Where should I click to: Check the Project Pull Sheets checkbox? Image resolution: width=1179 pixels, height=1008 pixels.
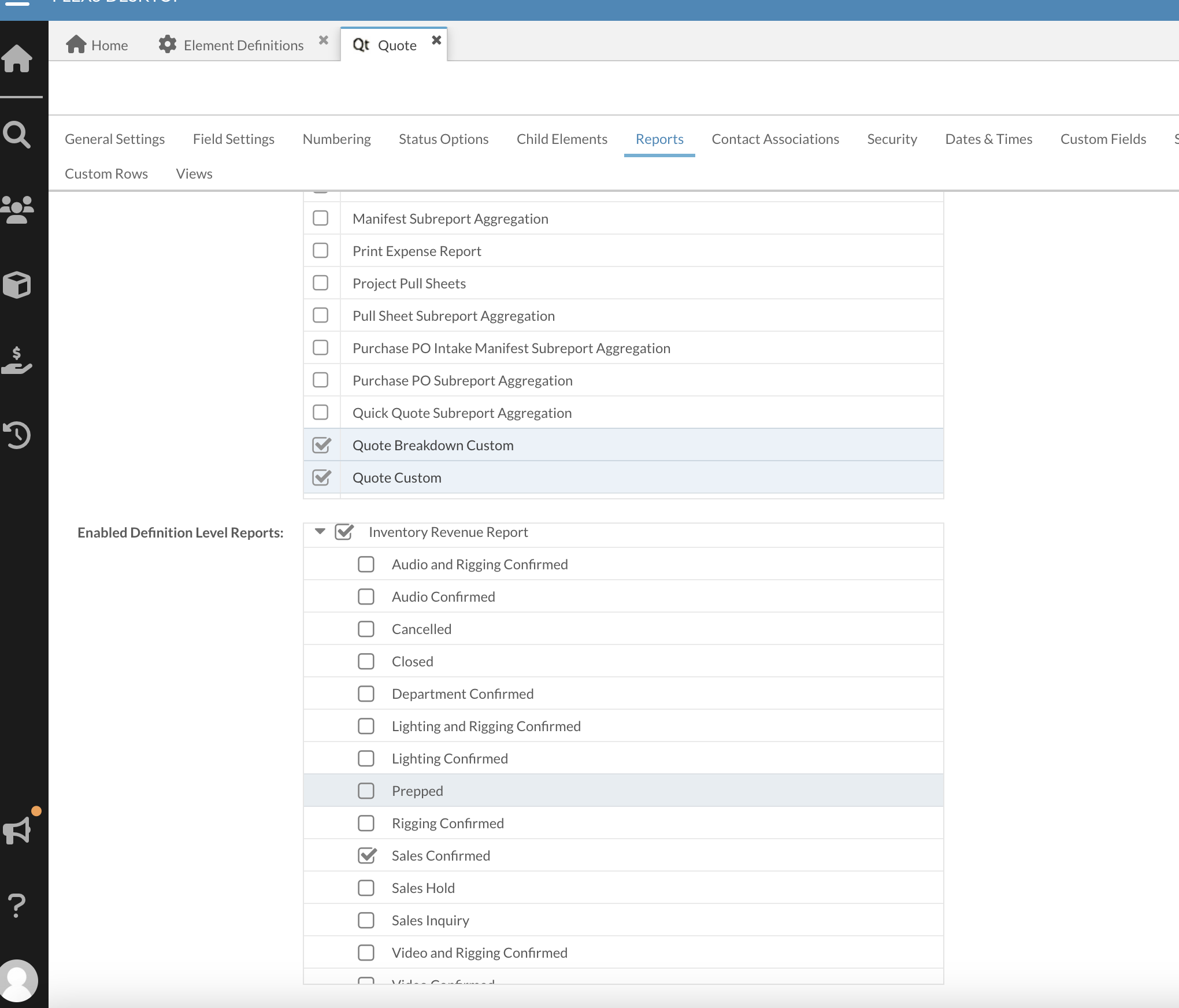coord(321,283)
